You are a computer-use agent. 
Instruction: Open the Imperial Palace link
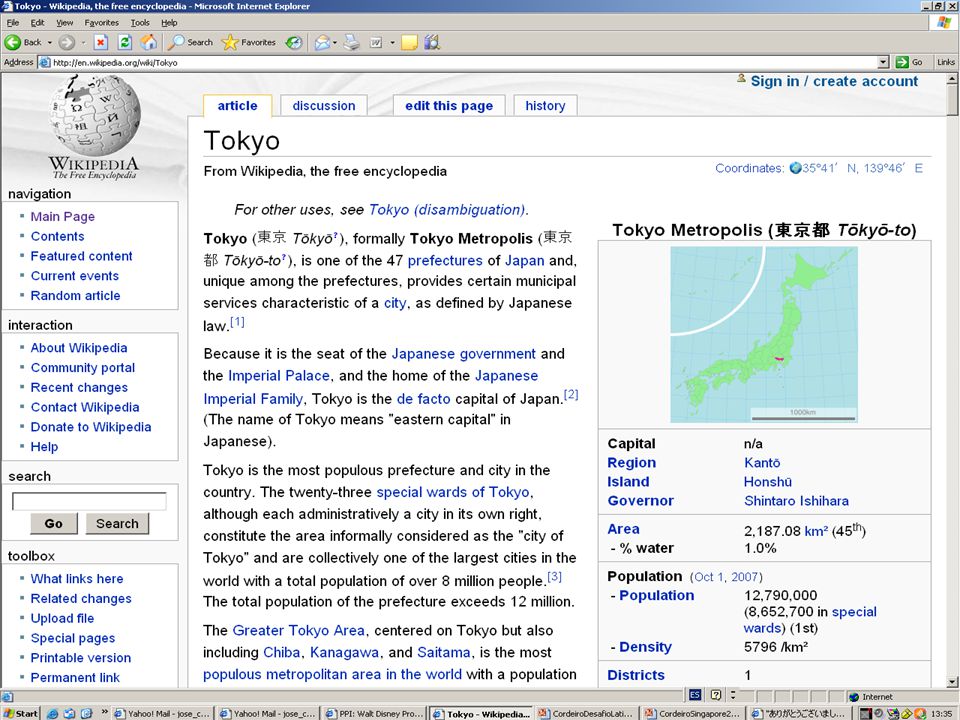coord(279,375)
